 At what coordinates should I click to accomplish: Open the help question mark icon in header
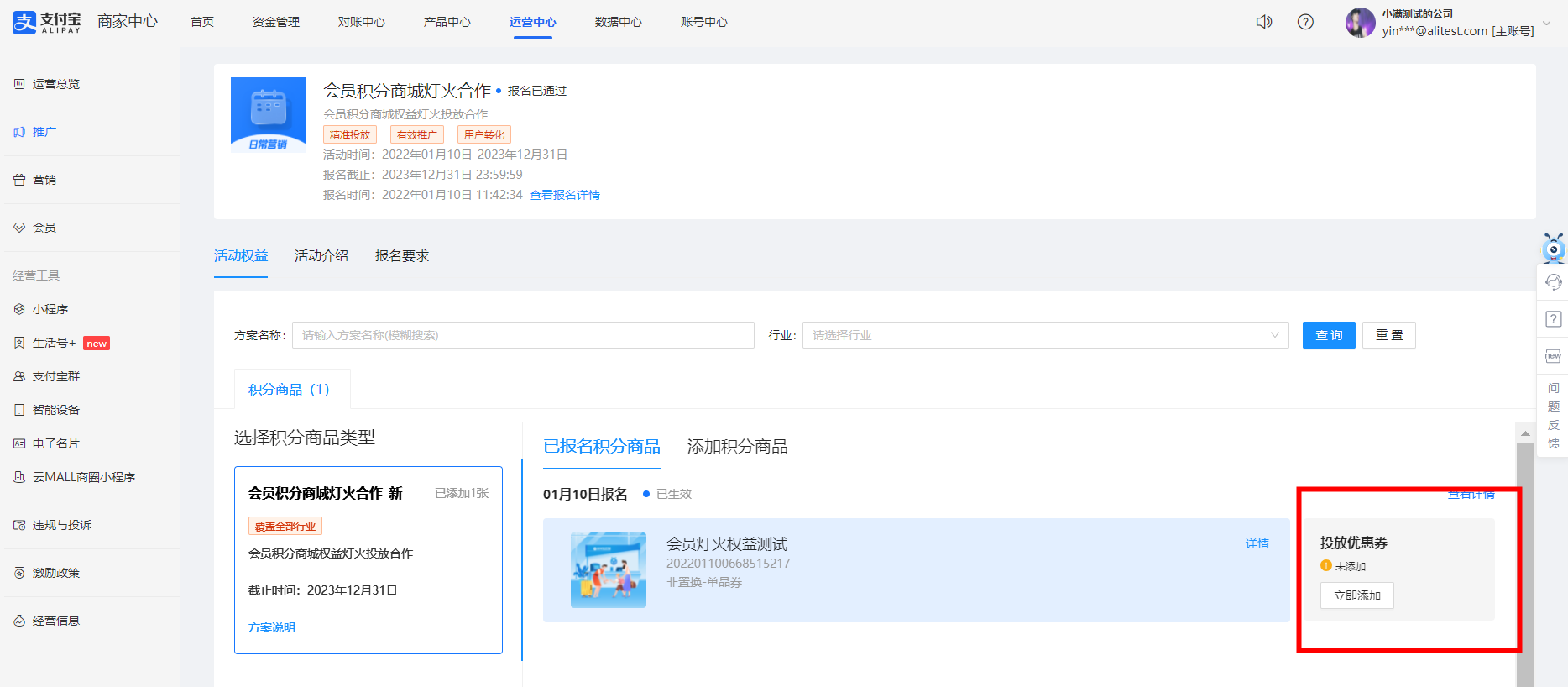tap(1305, 22)
